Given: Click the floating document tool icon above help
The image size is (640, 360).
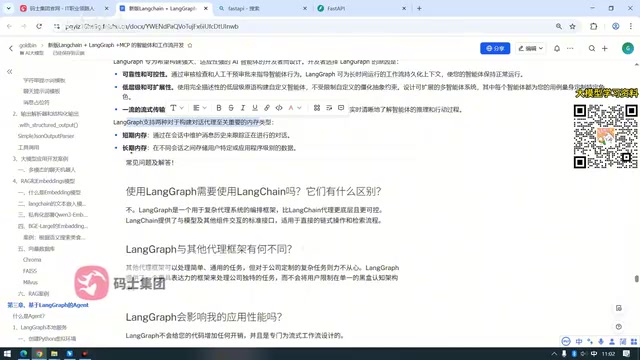Looking at the screenshot, I should pyautogui.click(x=619, y=308).
